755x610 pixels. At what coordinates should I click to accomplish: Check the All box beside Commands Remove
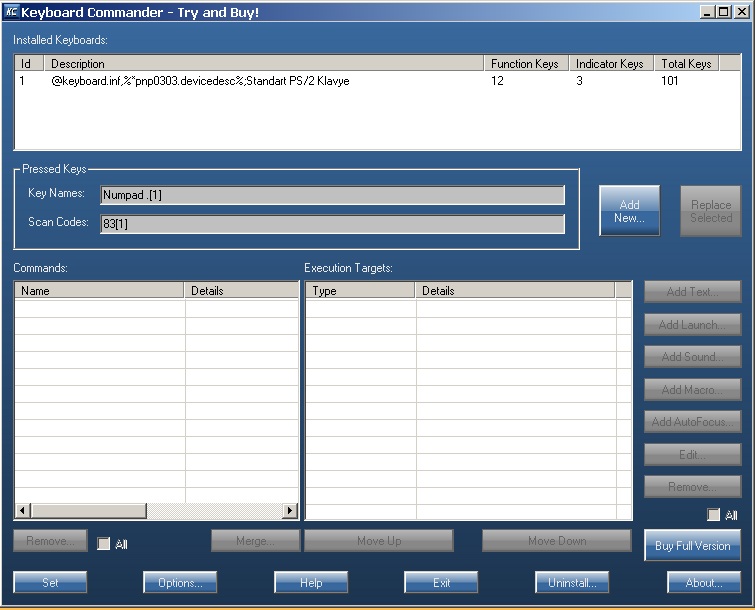[104, 544]
